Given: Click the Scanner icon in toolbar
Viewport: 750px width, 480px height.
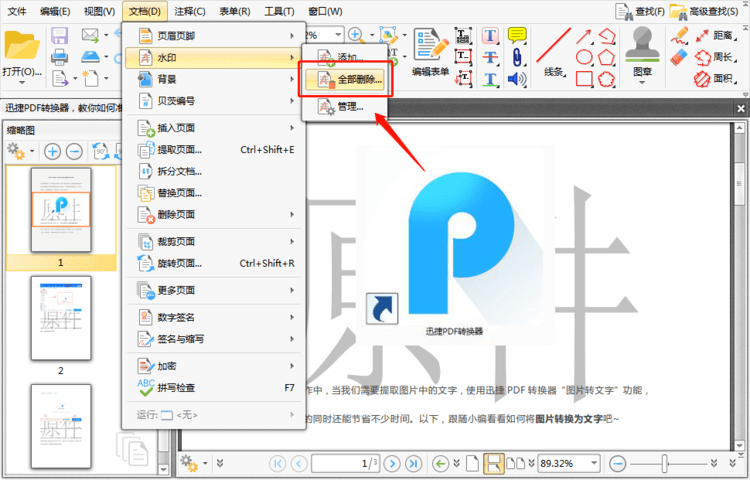Looking at the screenshot, I should pos(90,56).
